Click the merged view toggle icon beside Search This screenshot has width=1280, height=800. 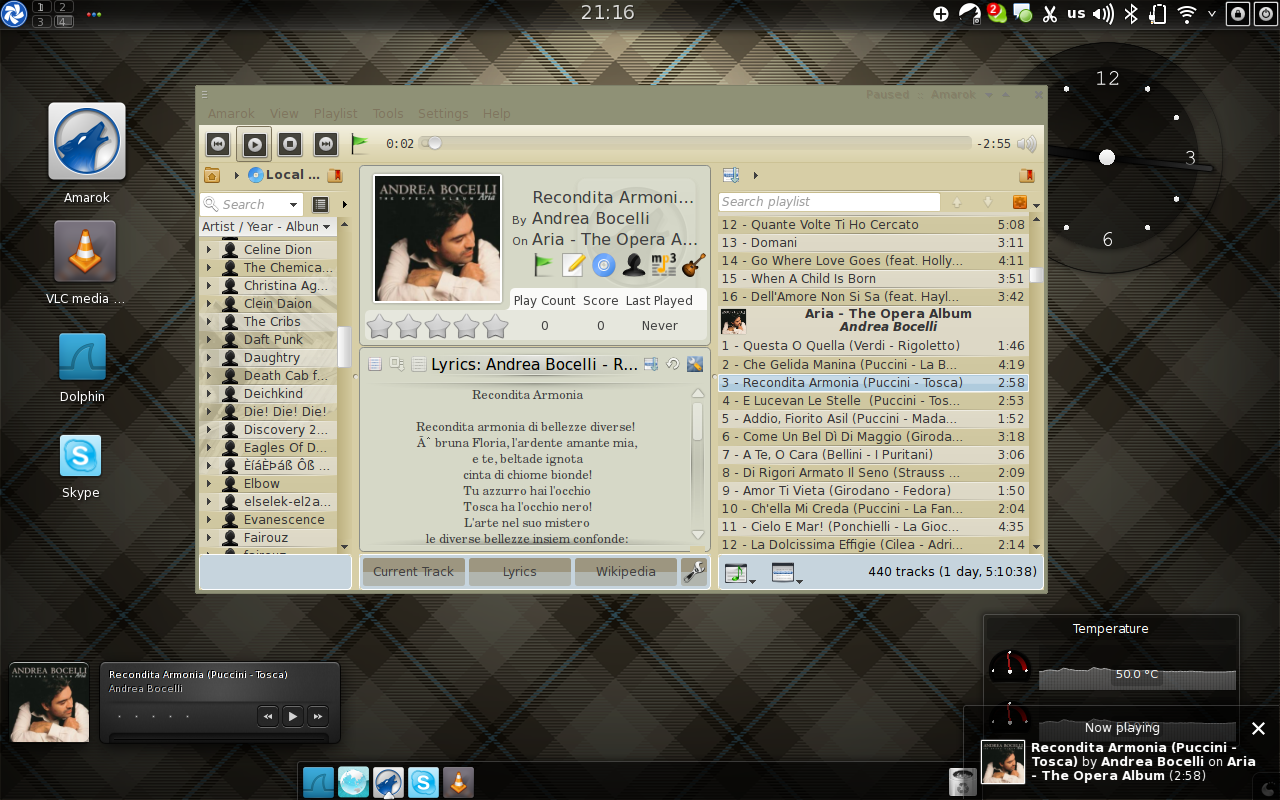[320, 204]
